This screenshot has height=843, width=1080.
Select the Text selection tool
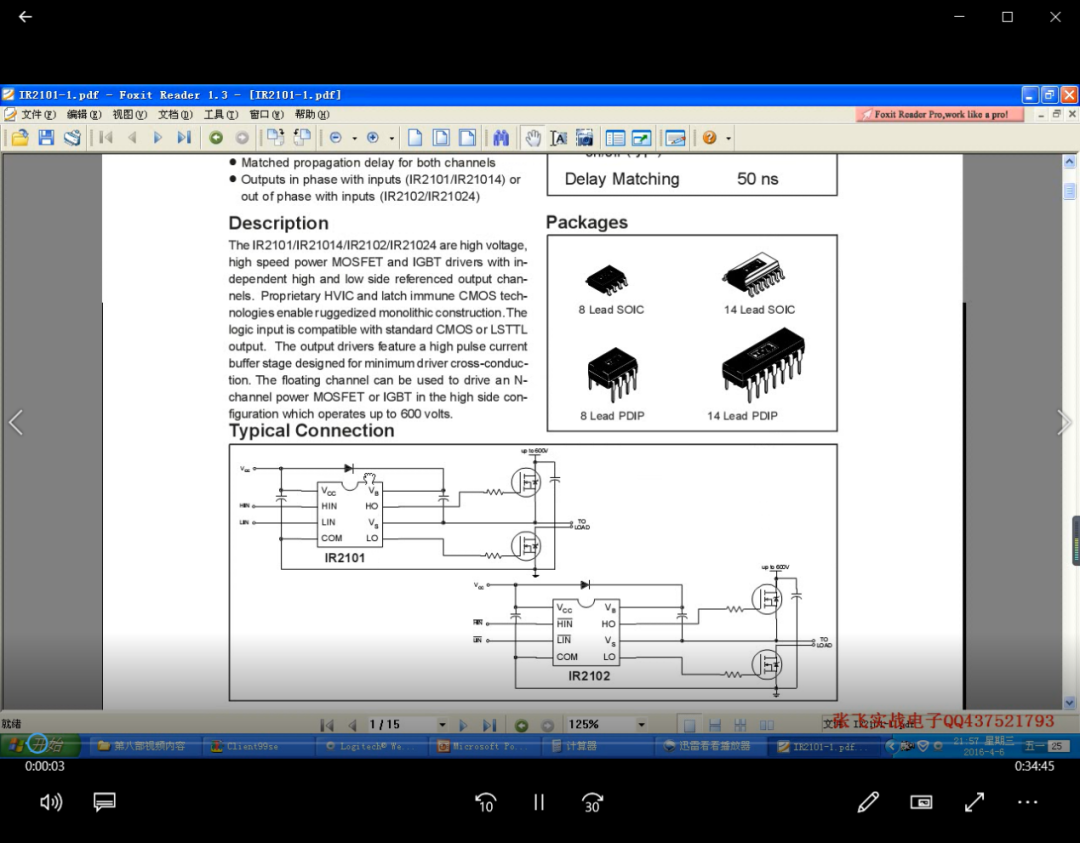(559, 138)
